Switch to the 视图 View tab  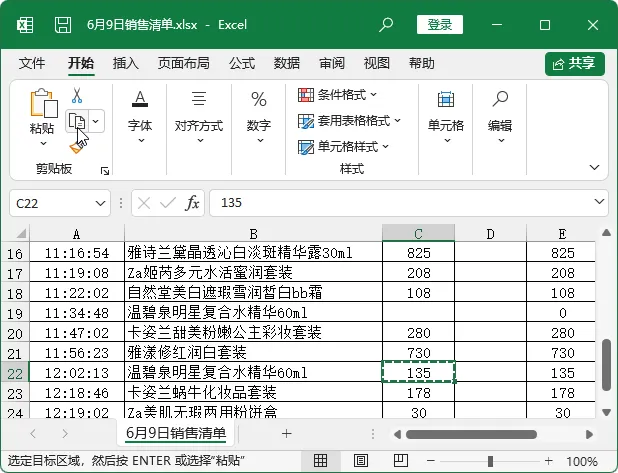[x=377, y=63]
